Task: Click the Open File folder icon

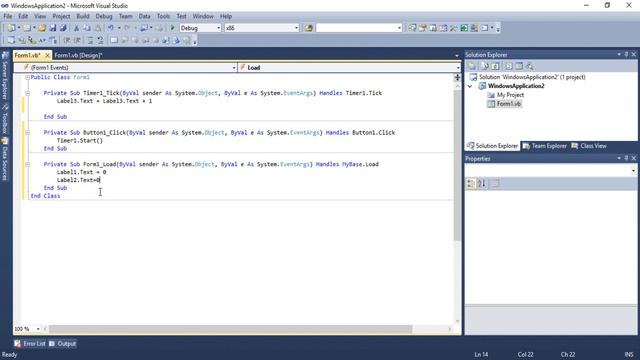Action: [x=42, y=28]
